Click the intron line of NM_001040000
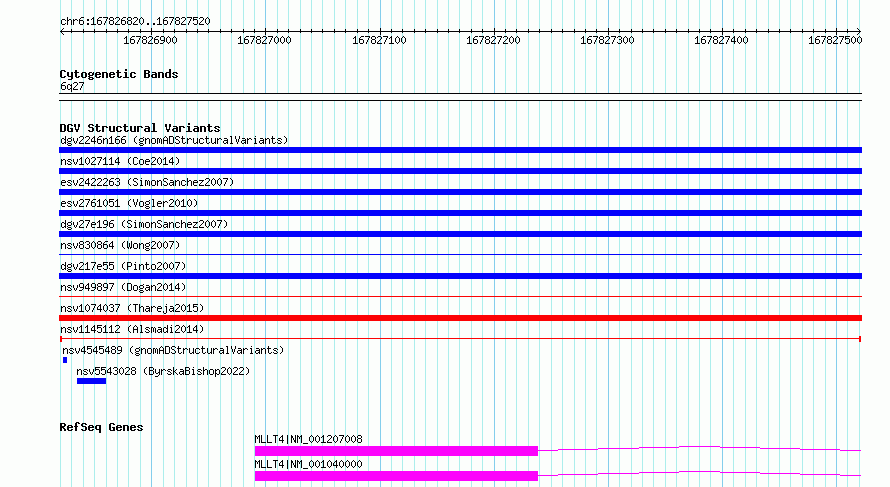Image resolution: width=890 pixels, height=487 pixels. tap(700, 472)
